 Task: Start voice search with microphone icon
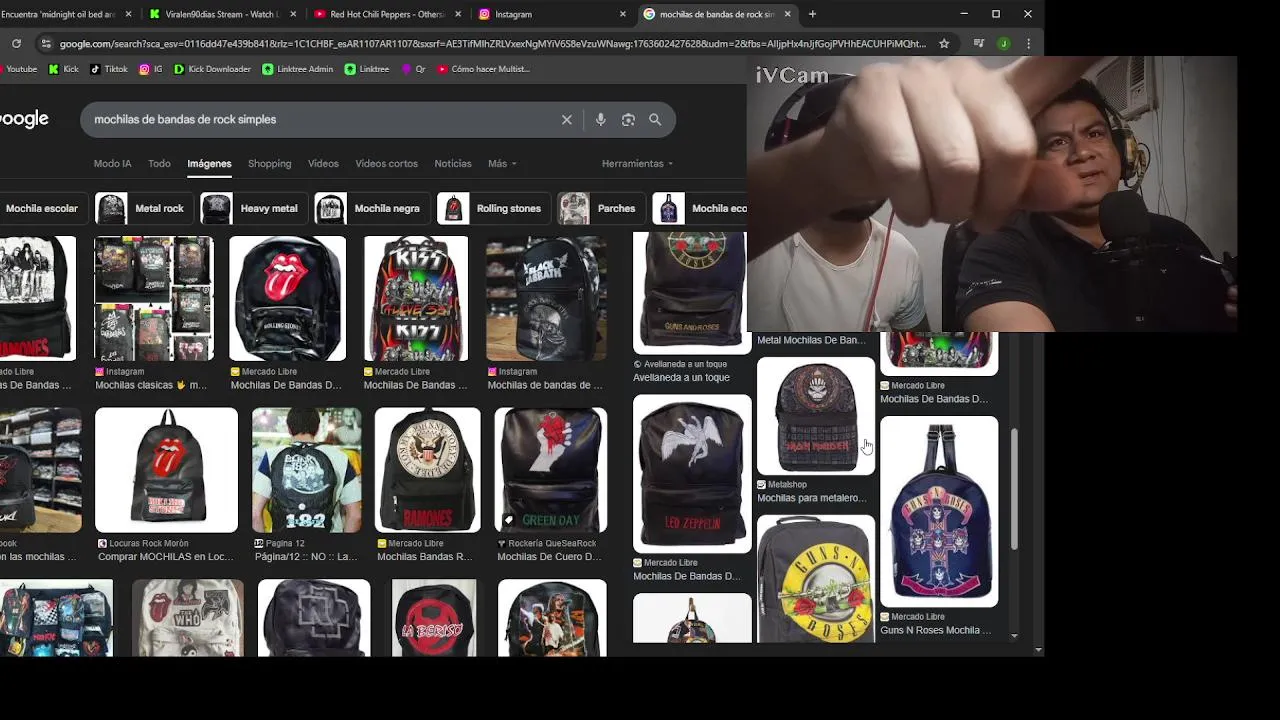click(x=600, y=119)
